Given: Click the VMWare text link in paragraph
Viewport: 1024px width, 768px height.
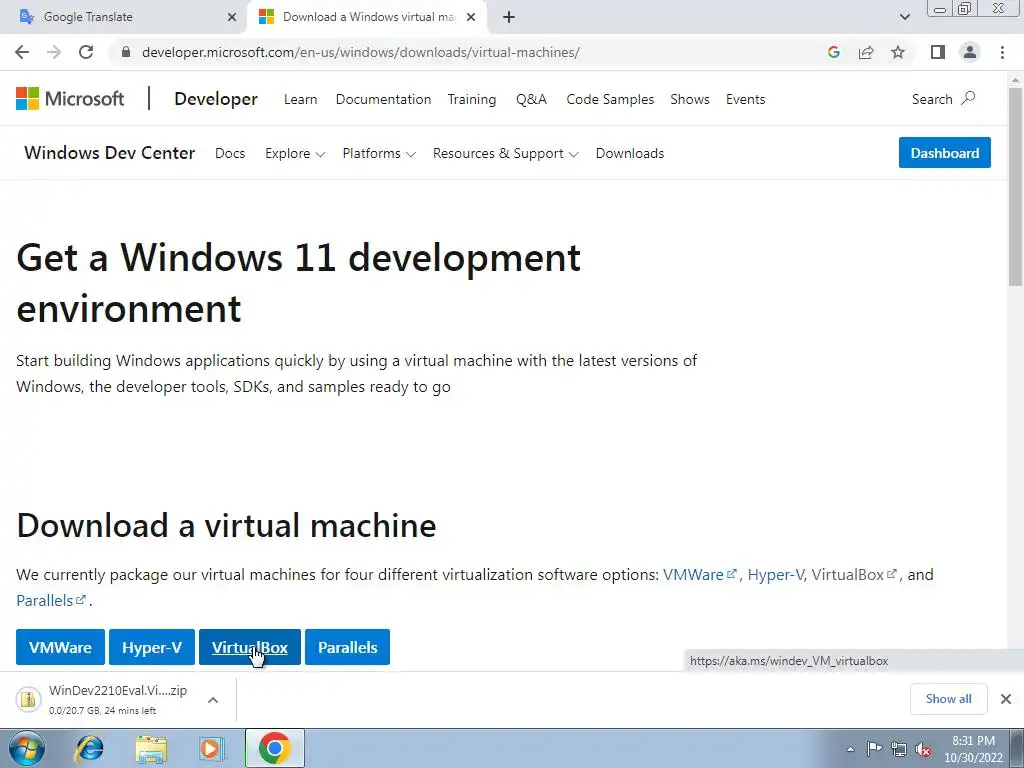Looking at the screenshot, I should 699,575.
